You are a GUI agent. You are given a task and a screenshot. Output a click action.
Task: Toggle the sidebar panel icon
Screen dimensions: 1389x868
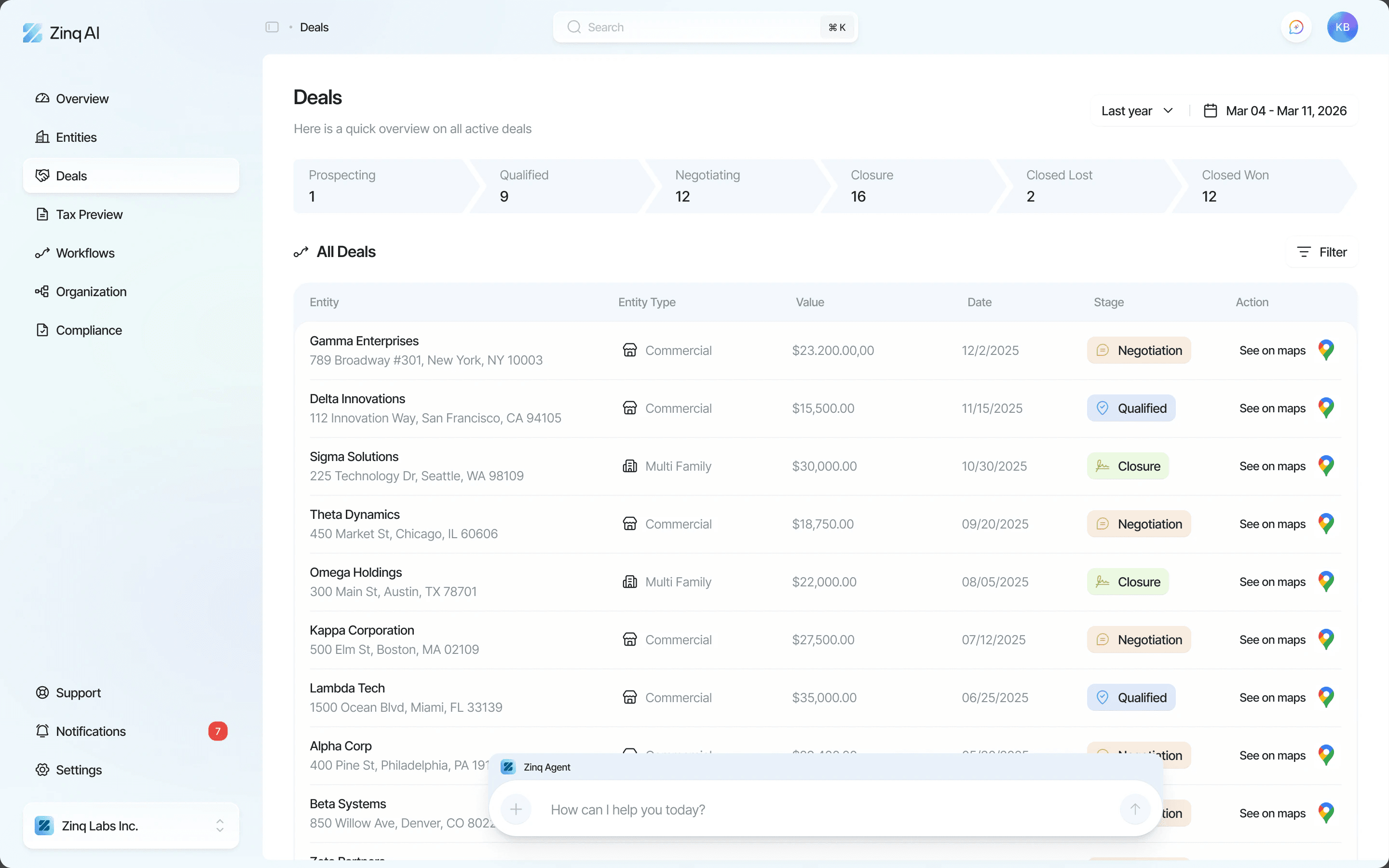point(272,27)
